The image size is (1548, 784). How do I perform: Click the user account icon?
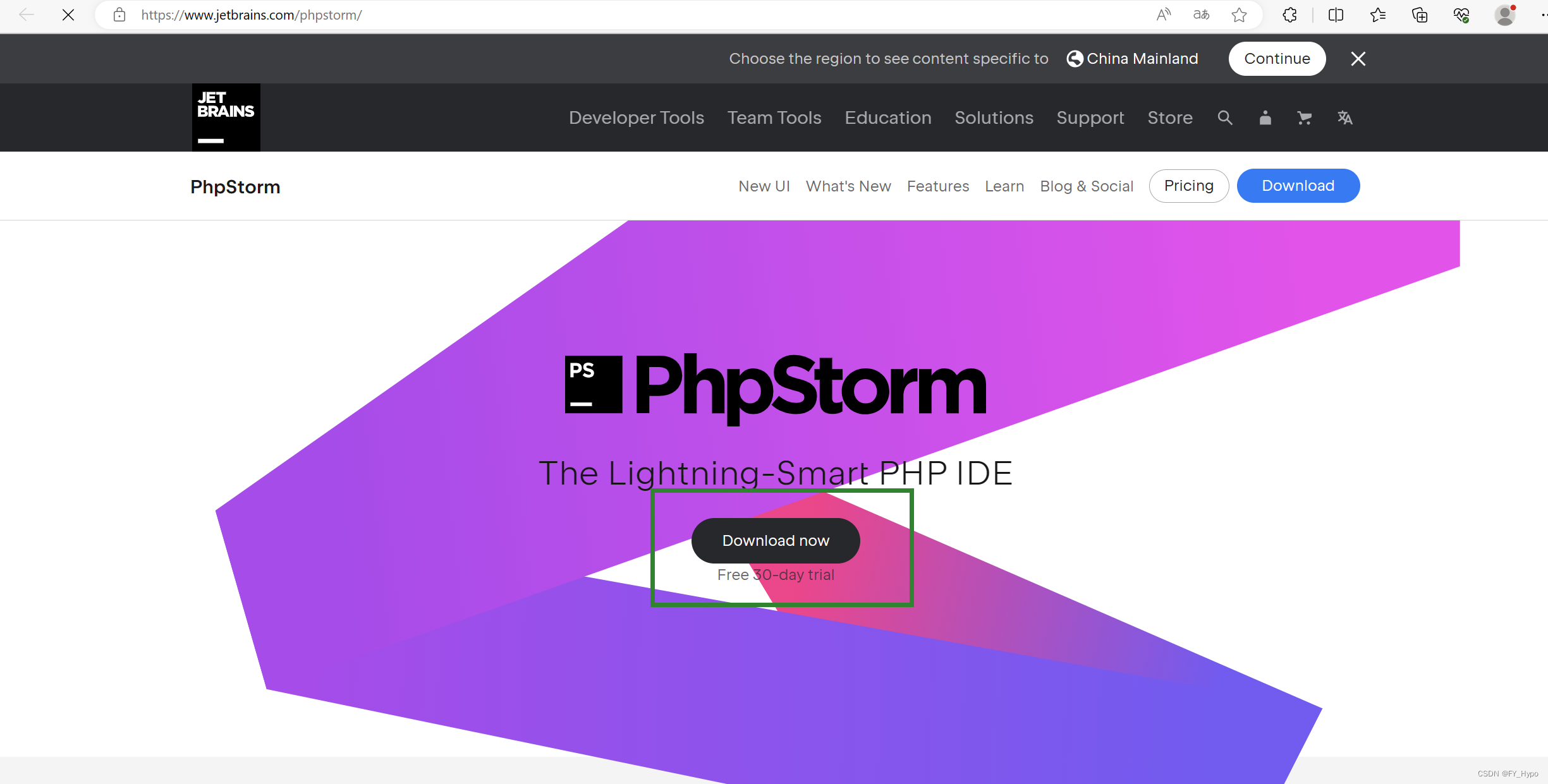(x=1264, y=118)
